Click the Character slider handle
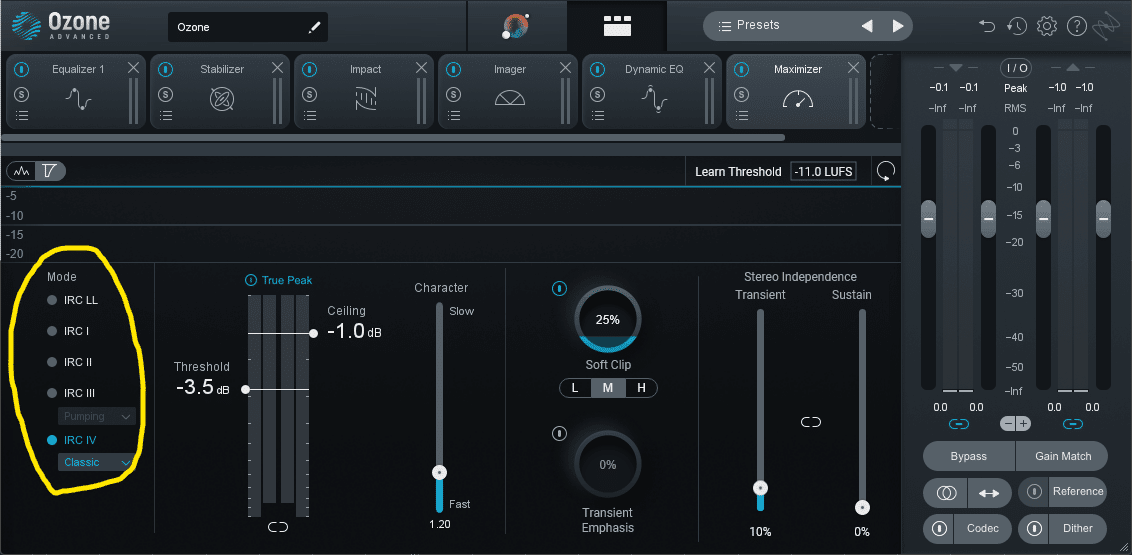 439,473
